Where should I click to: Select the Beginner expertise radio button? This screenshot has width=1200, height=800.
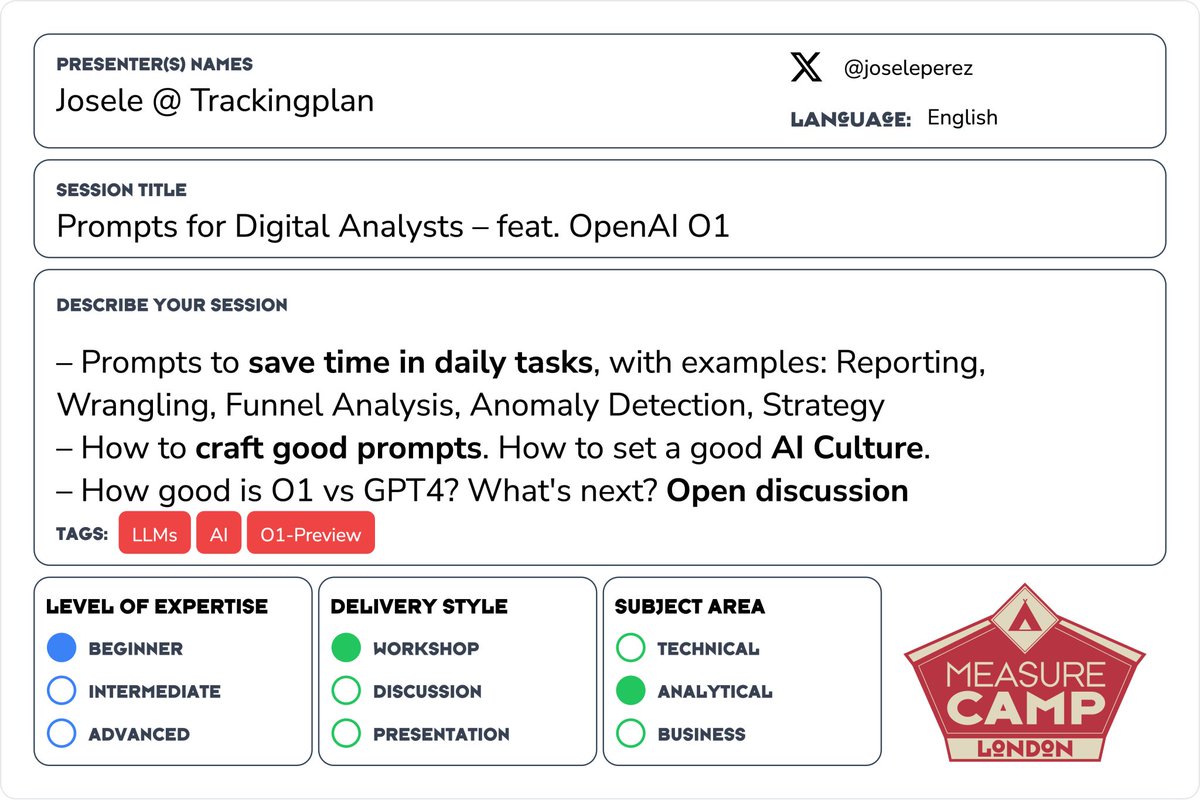[x=62, y=649]
